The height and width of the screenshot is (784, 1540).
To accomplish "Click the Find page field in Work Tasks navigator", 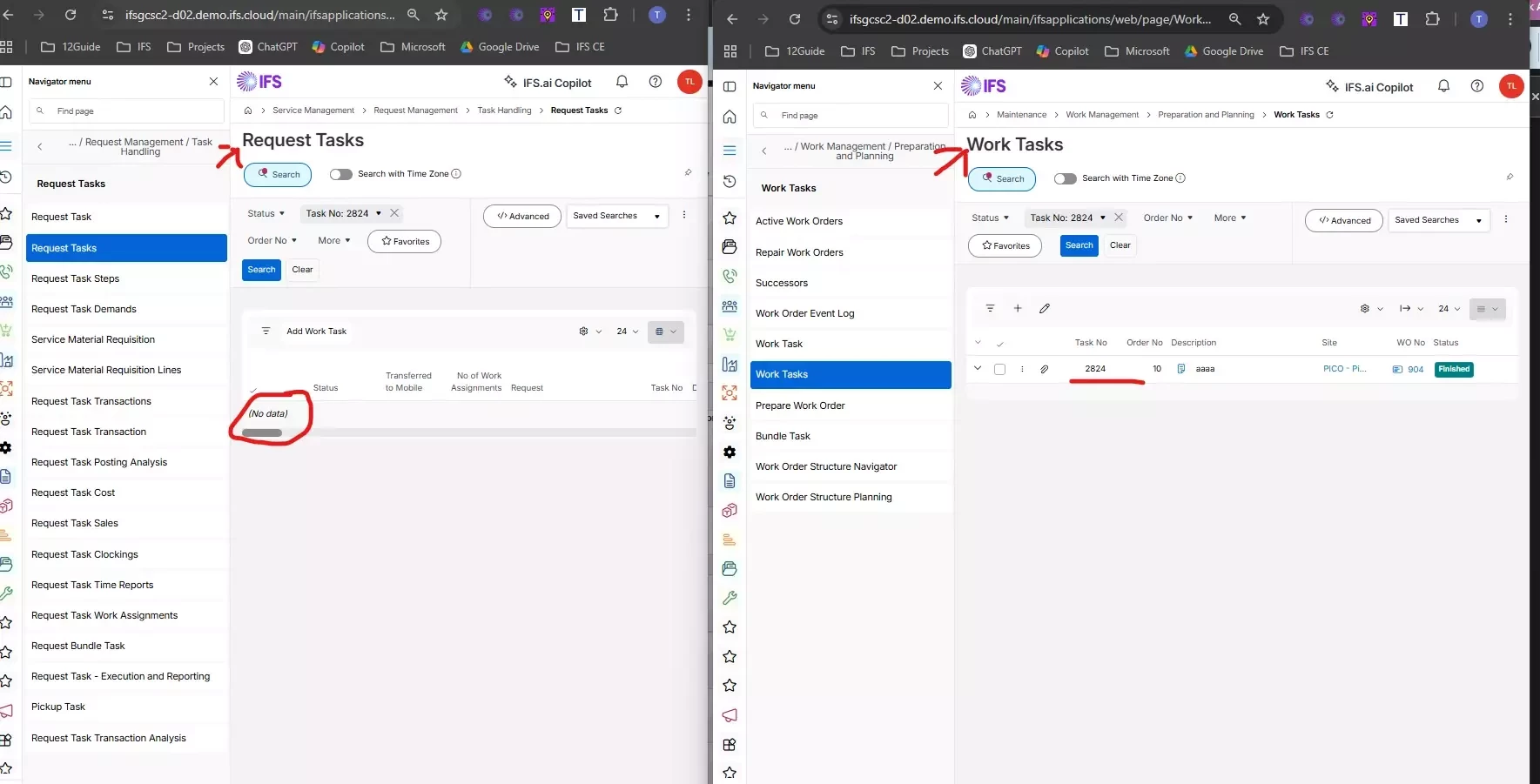I will [x=851, y=116].
